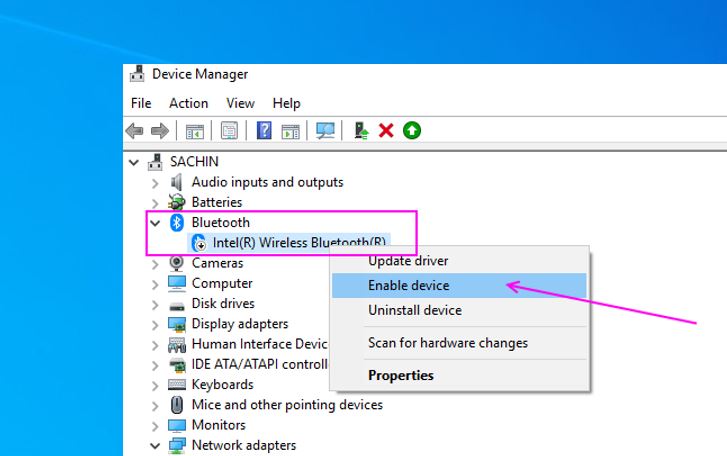Click the IDE ATA/ATAPI controllers icon
Screen dimensions: 727x456
pos(177,365)
